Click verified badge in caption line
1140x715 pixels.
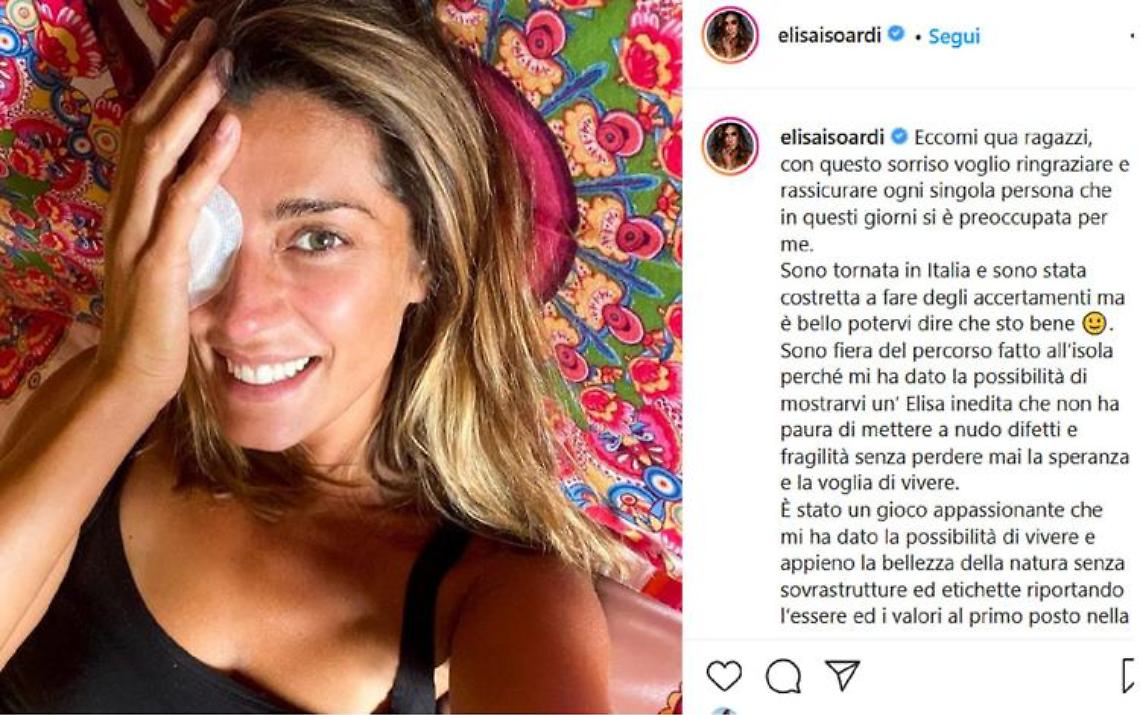coord(899,136)
